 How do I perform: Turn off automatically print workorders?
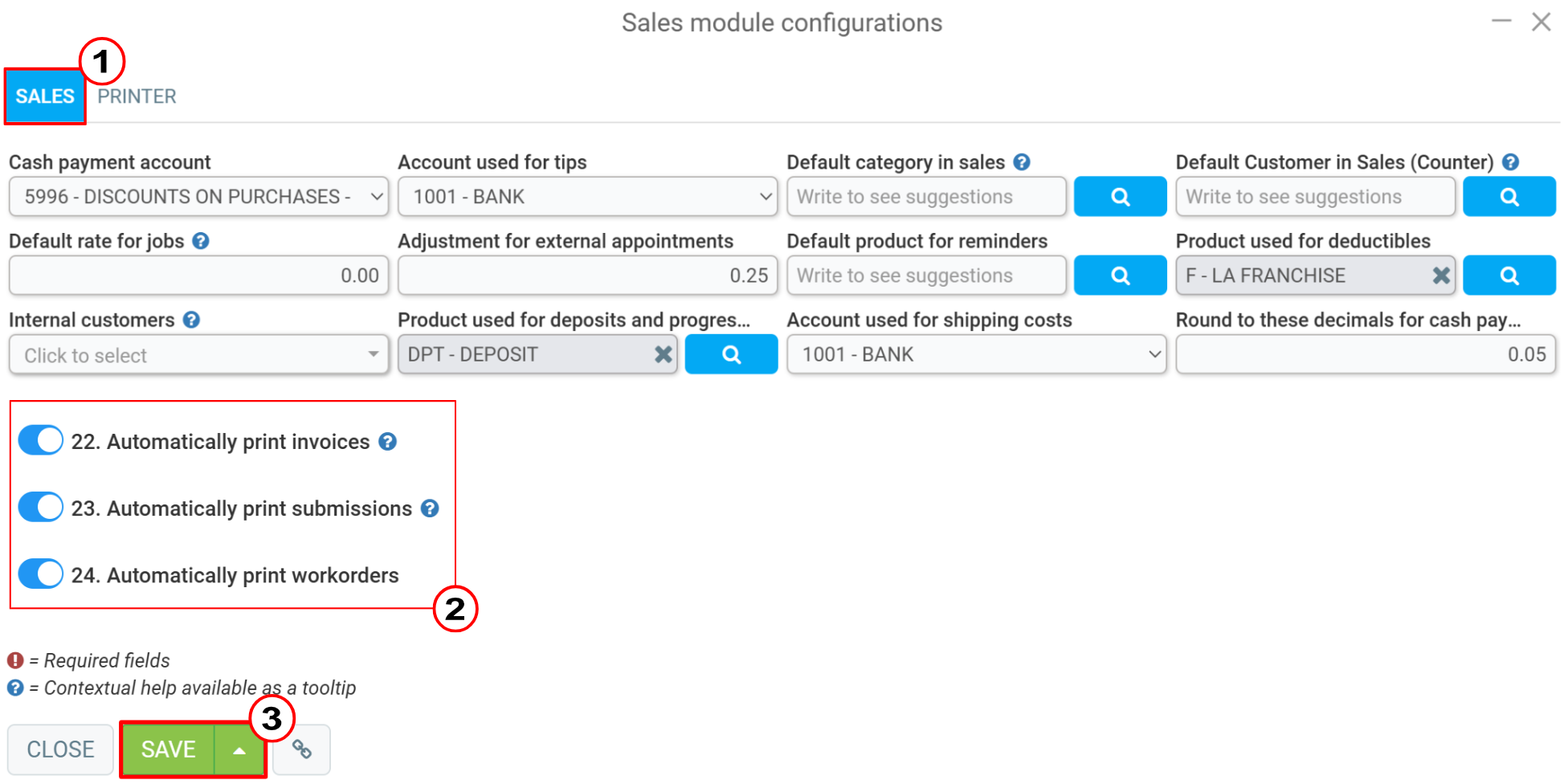point(41,574)
